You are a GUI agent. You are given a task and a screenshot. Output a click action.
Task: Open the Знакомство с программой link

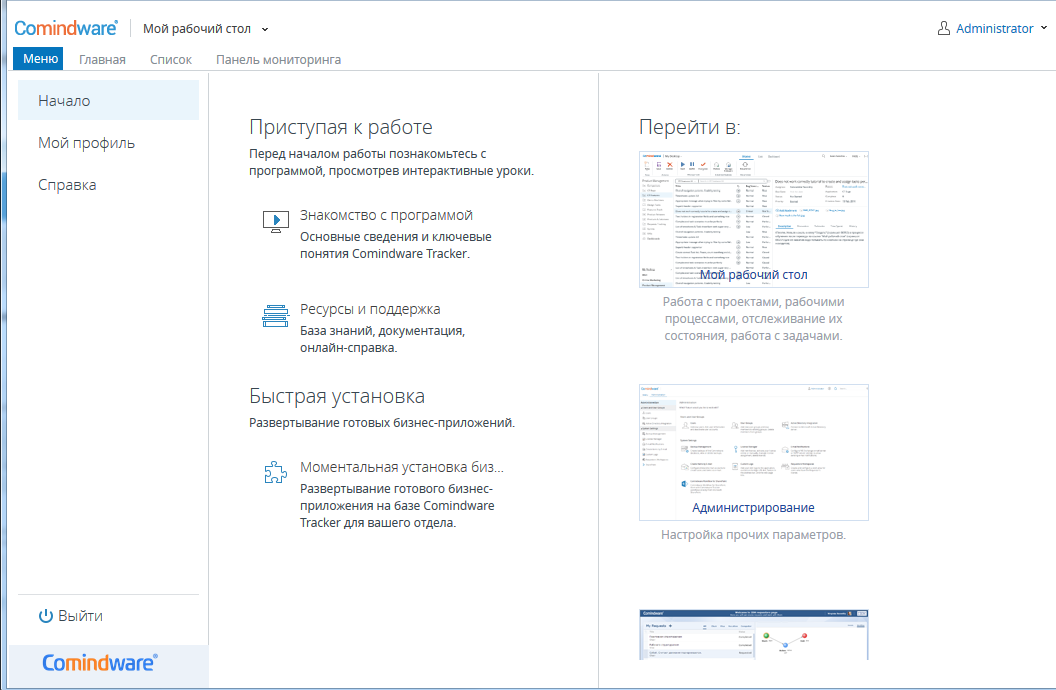coord(386,215)
